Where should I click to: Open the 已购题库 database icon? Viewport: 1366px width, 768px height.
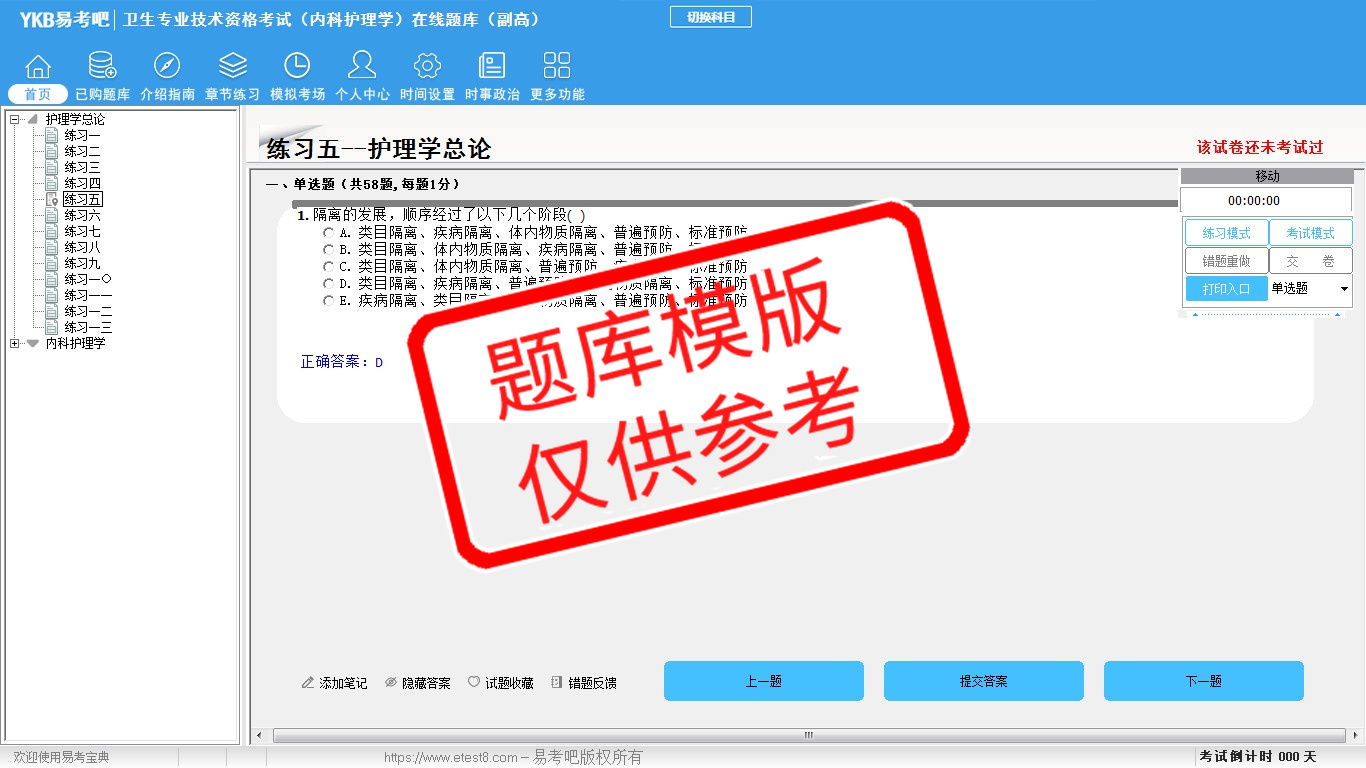click(102, 66)
